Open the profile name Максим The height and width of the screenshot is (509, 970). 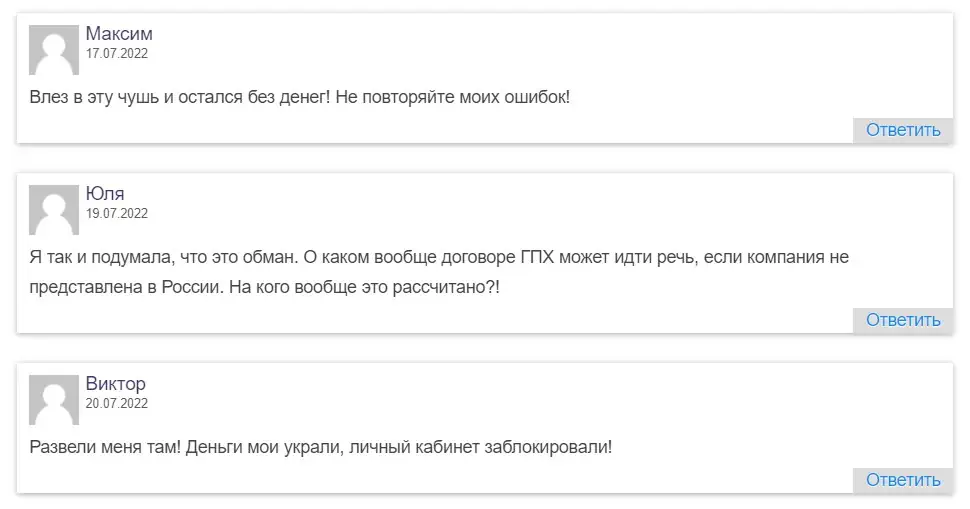[119, 33]
